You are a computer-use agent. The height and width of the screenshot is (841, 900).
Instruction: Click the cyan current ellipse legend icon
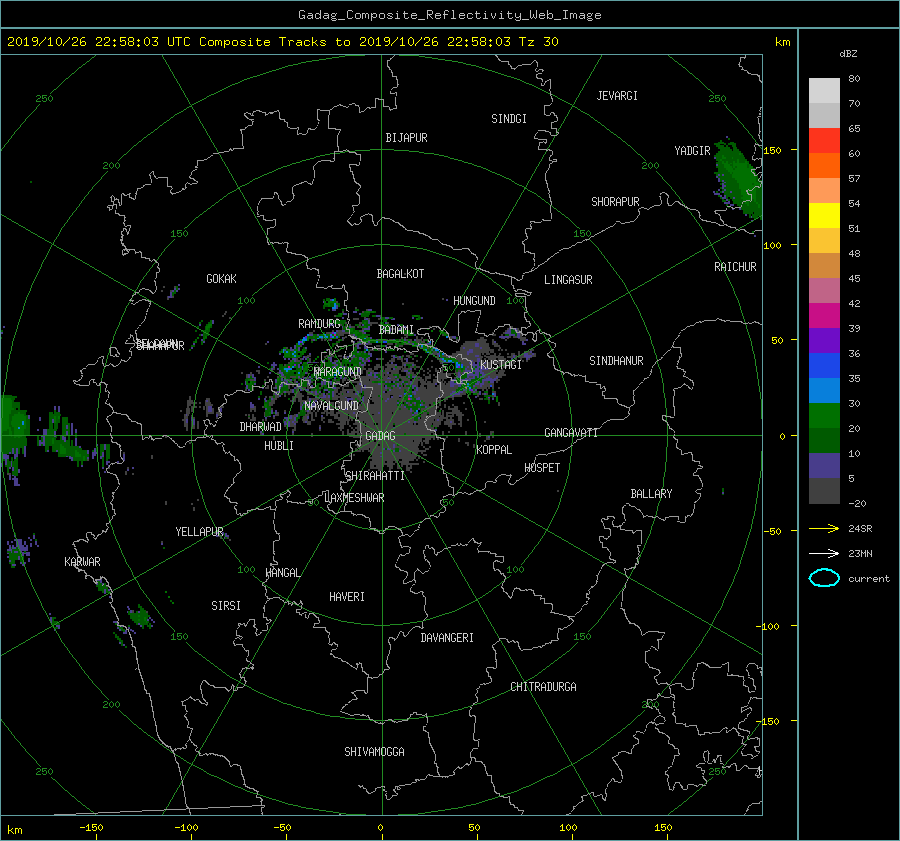pyautogui.click(x=824, y=578)
